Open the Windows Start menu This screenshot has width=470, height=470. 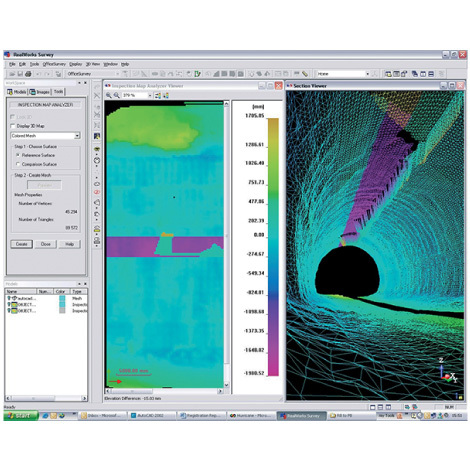click(21, 416)
